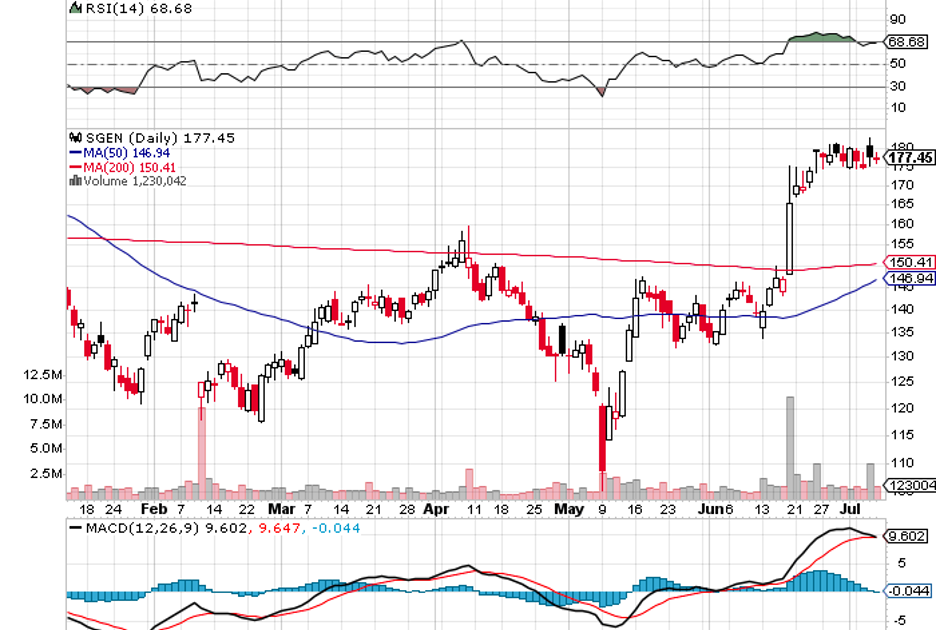
Task: Click the 150.41 MA(200) tag on right axis
Action: tap(910, 262)
